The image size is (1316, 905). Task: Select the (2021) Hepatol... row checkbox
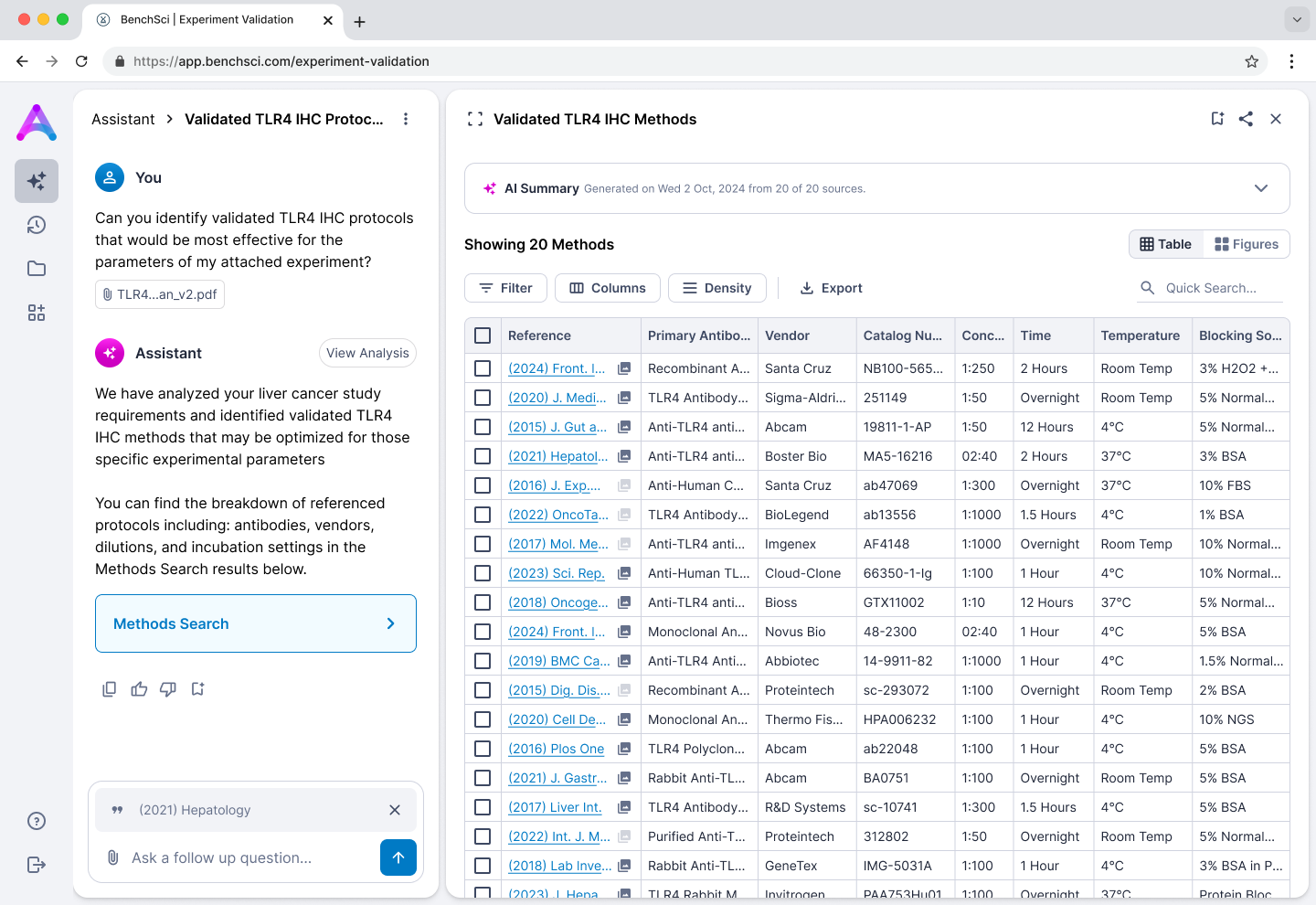tap(483, 456)
